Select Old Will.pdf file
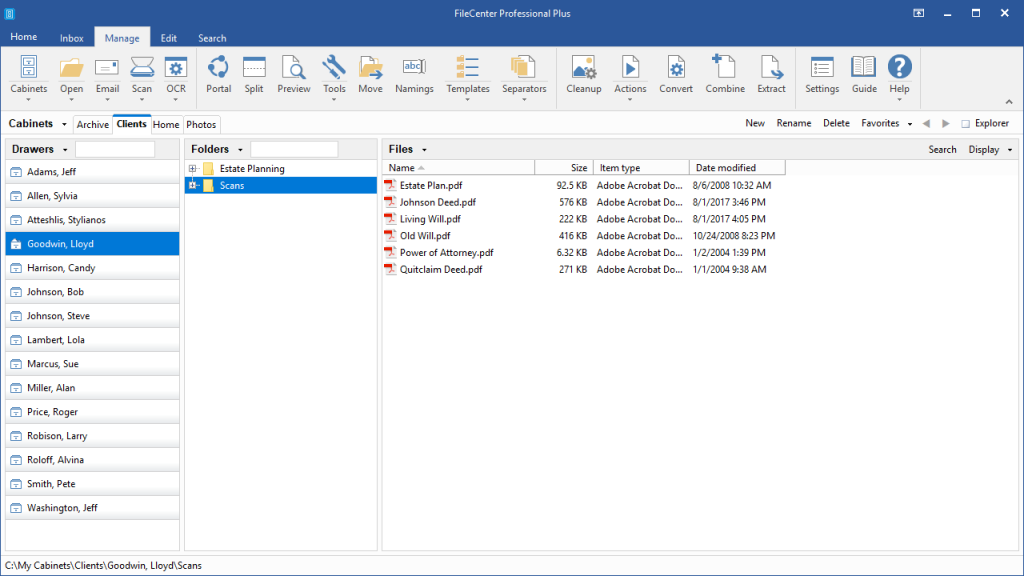The height and width of the screenshot is (576, 1024). [425, 236]
